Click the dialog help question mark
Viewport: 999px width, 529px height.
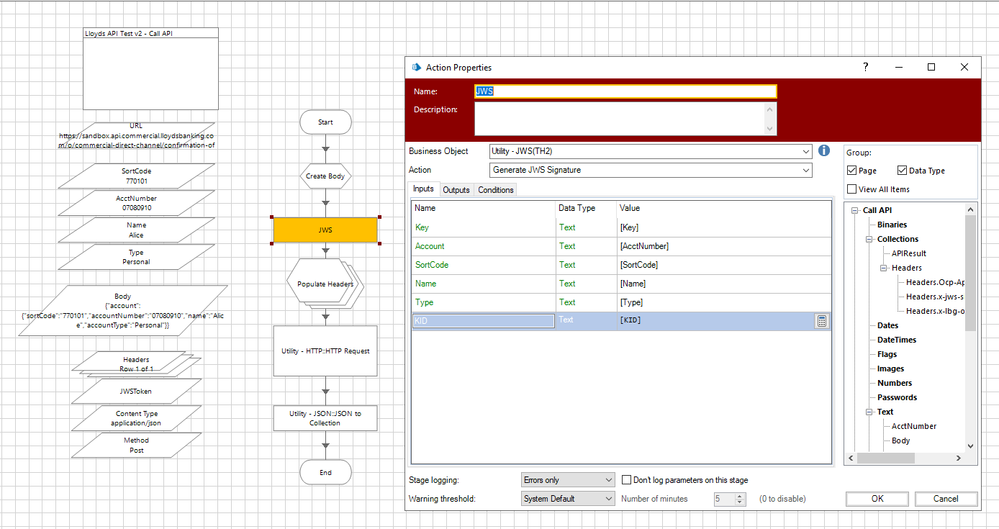coord(865,67)
